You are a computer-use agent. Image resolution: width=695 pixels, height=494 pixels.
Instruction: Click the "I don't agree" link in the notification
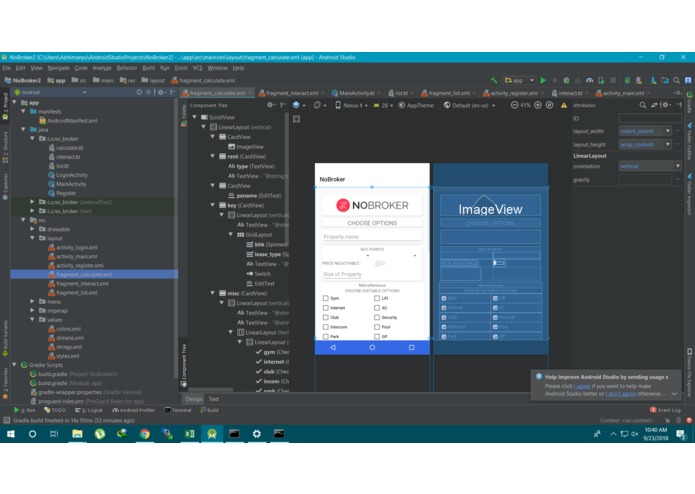pyautogui.click(x=621, y=393)
